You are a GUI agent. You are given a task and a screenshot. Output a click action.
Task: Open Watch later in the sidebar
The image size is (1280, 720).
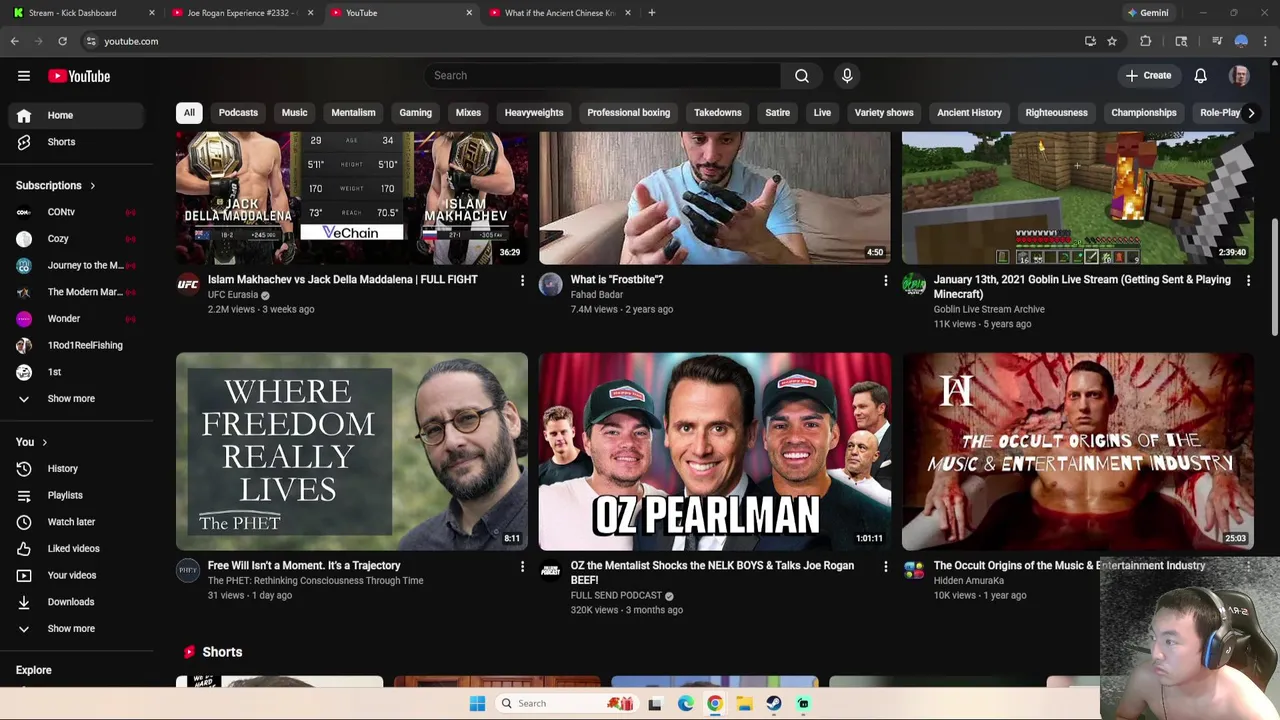click(x=76, y=522)
